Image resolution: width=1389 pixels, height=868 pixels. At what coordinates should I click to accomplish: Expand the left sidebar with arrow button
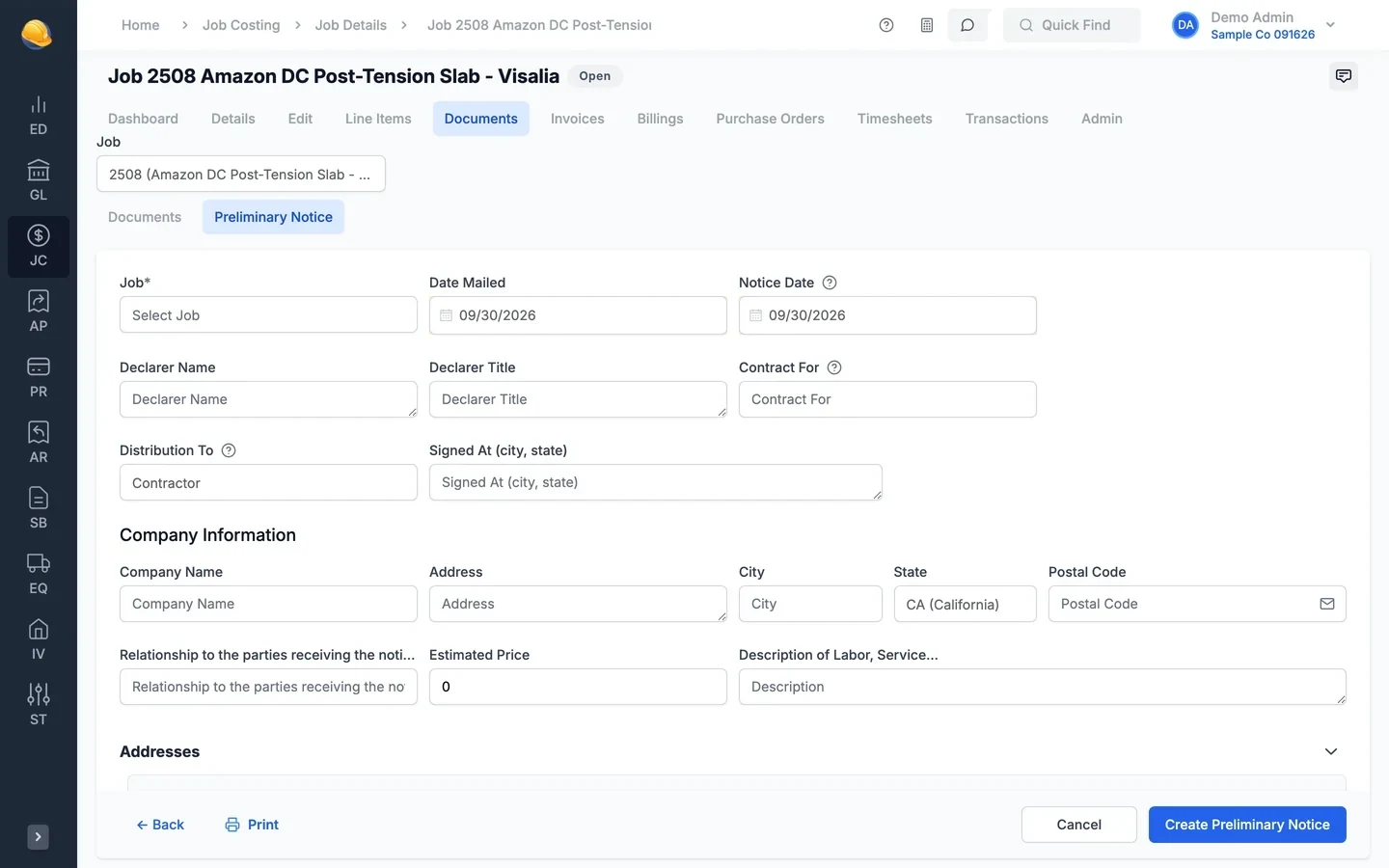(38, 837)
